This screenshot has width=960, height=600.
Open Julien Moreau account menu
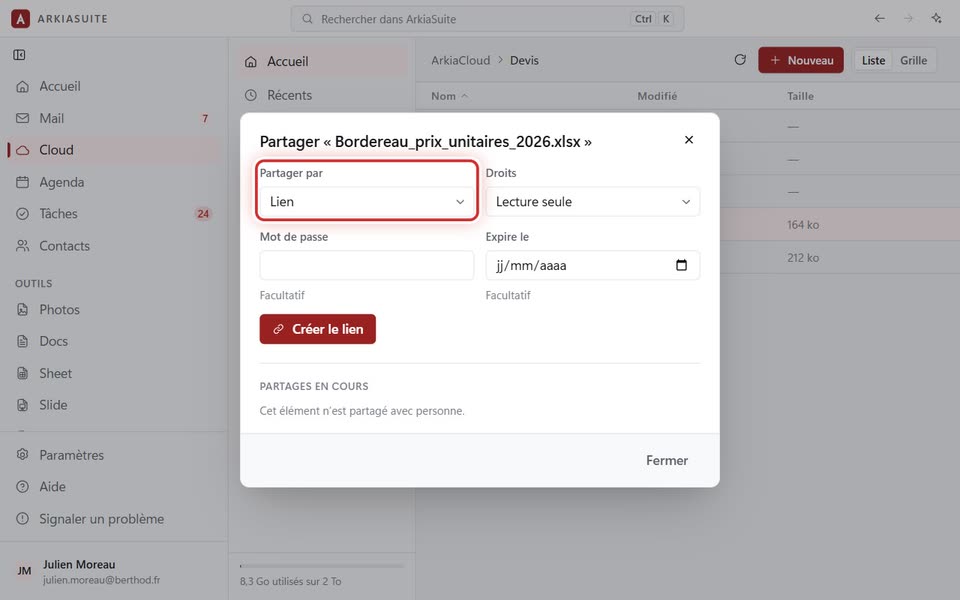point(114,571)
